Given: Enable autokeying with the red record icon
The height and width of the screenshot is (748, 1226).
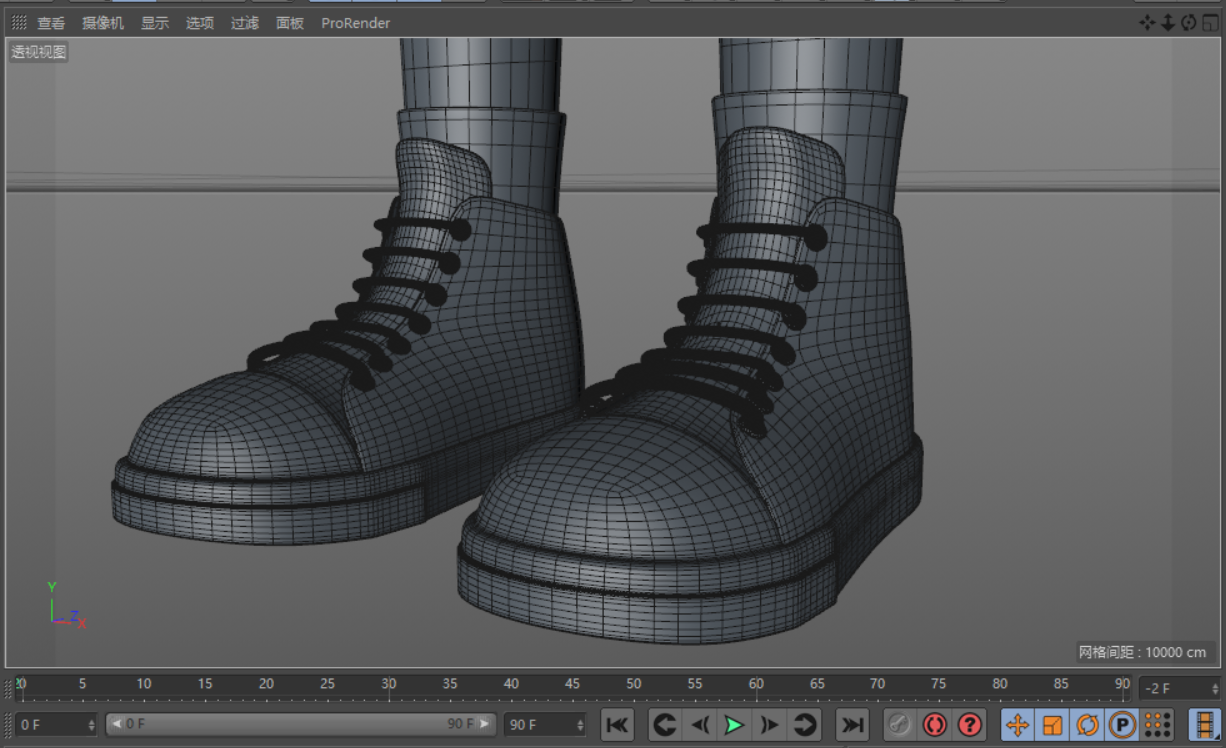Looking at the screenshot, I should pyautogui.click(x=936, y=724).
